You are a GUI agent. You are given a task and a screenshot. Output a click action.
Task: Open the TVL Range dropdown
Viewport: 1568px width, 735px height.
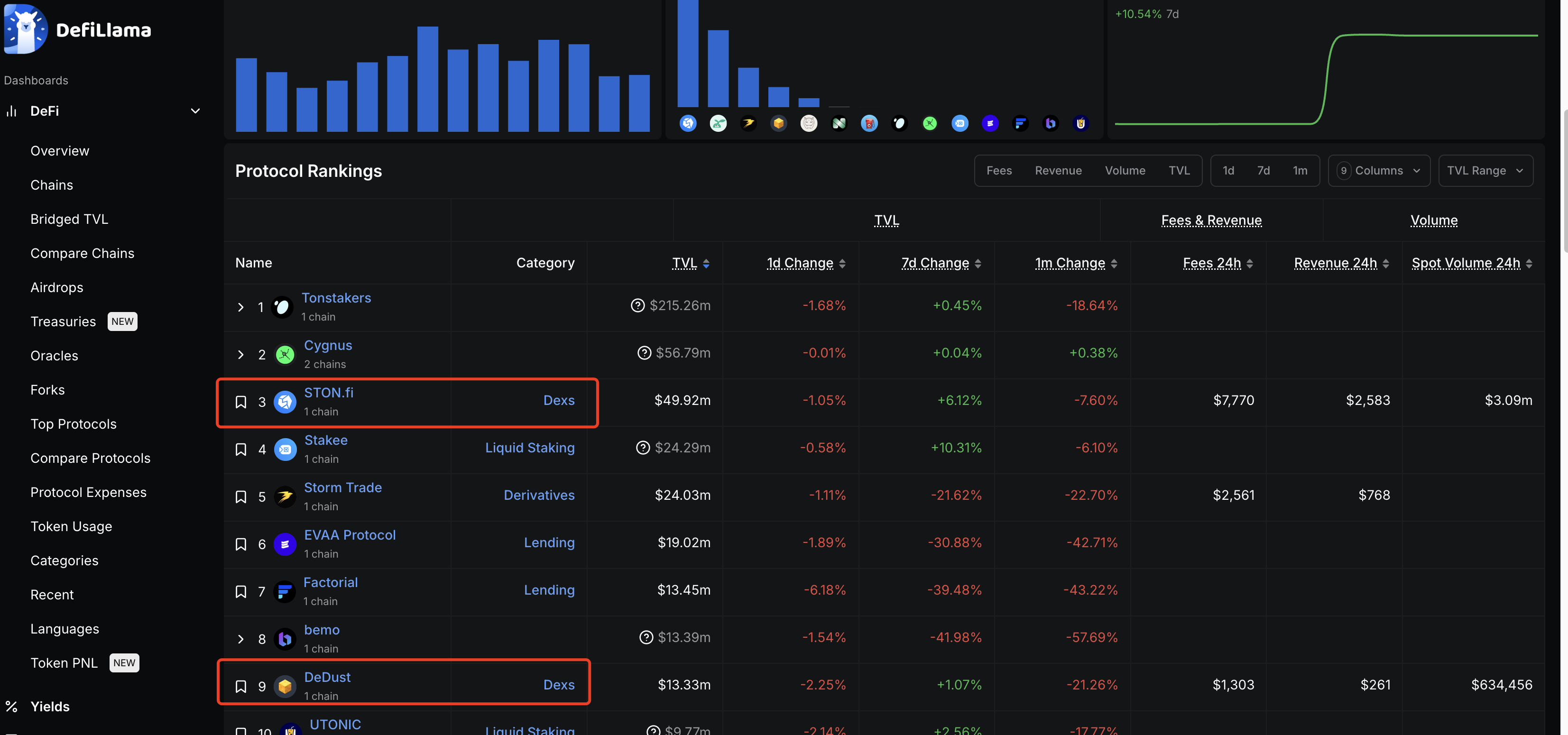[x=1485, y=171]
